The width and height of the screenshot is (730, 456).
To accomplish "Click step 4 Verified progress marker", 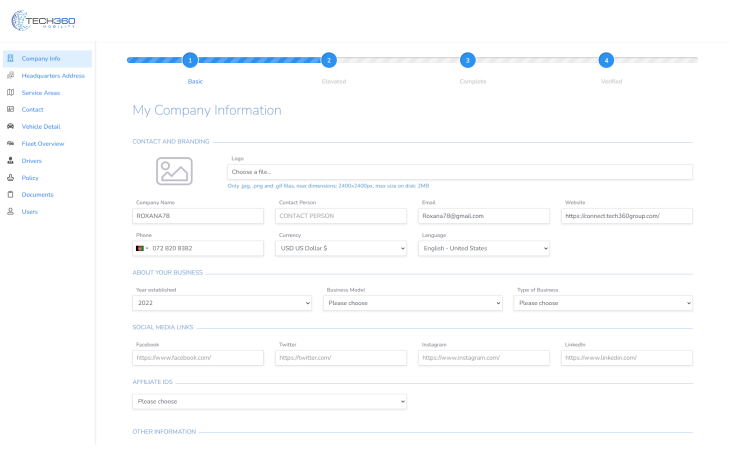I will pyautogui.click(x=606, y=60).
